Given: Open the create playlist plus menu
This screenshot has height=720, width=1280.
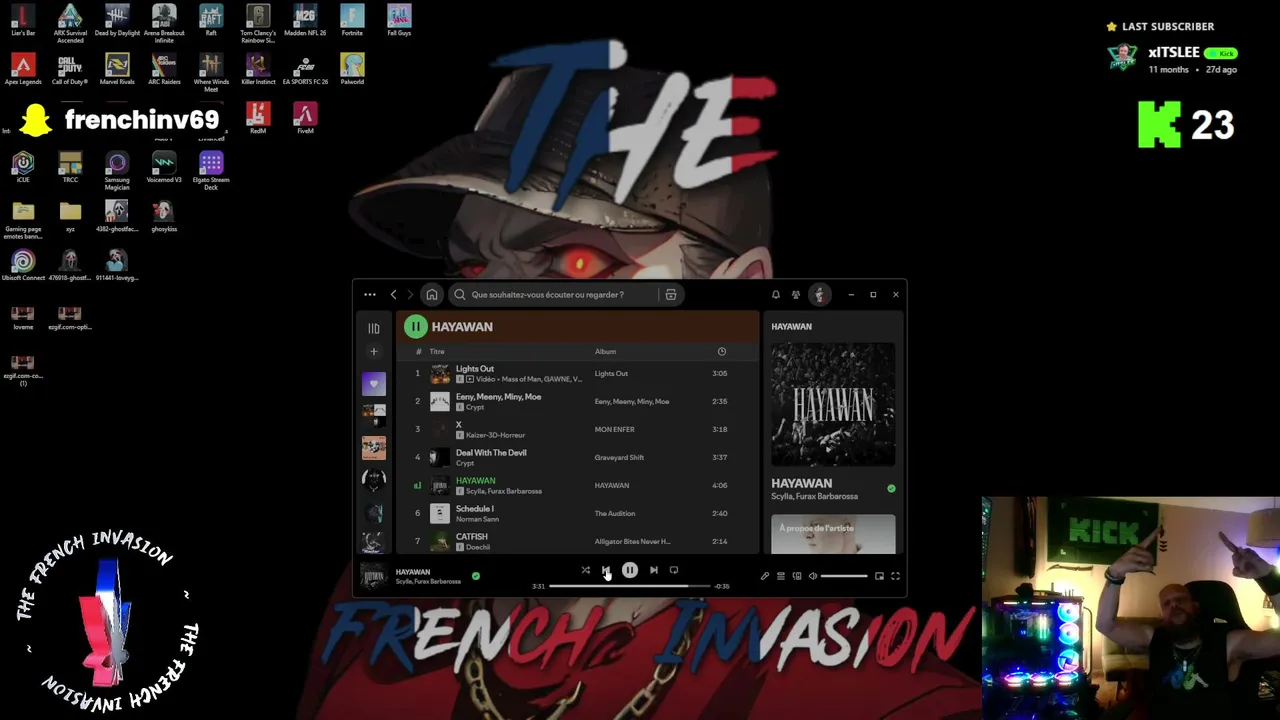Looking at the screenshot, I should point(374,352).
